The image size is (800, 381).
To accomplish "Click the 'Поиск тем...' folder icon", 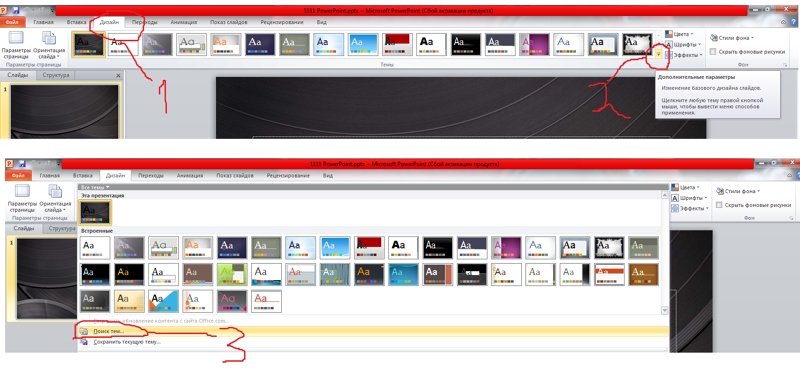I will 84,332.
